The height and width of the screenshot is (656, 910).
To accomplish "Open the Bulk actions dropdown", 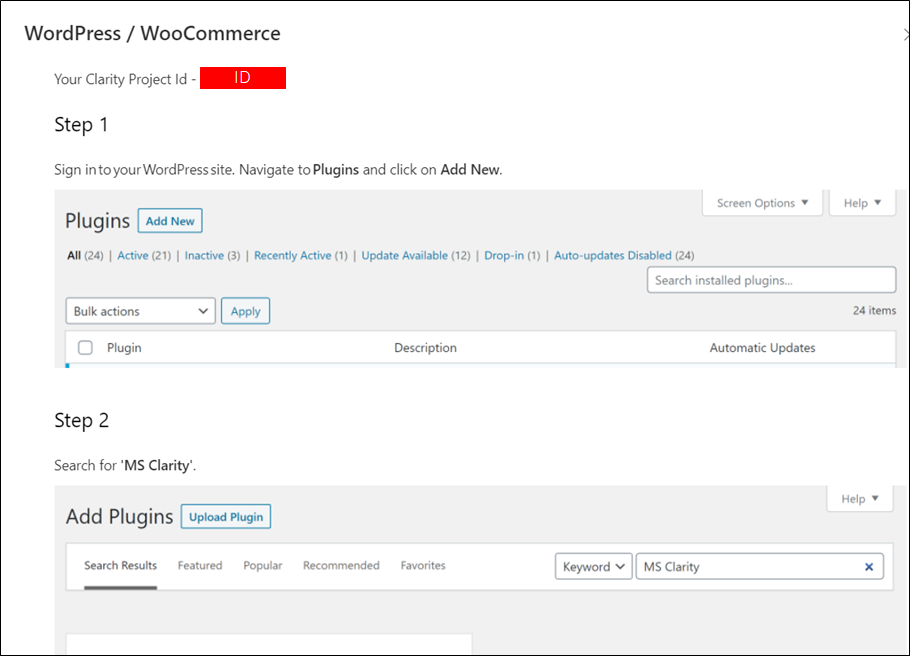I will tap(140, 311).
